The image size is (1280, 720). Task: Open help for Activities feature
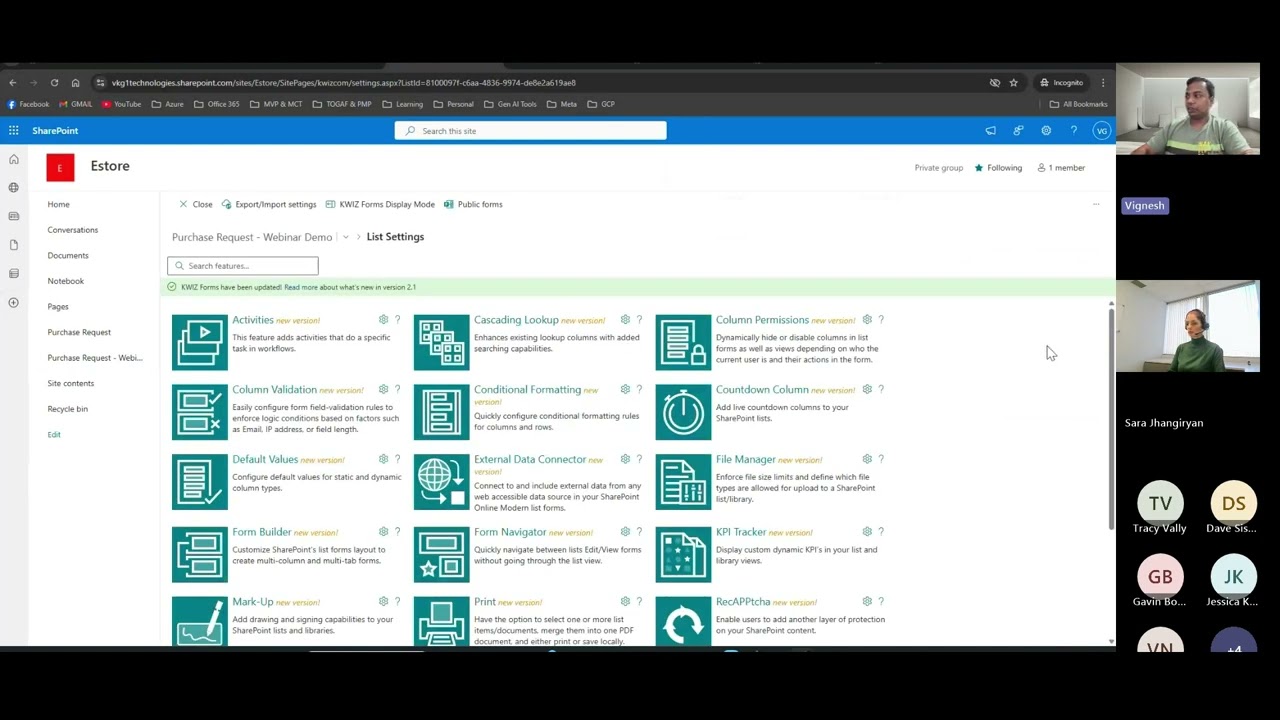click(x=397, y=320)
